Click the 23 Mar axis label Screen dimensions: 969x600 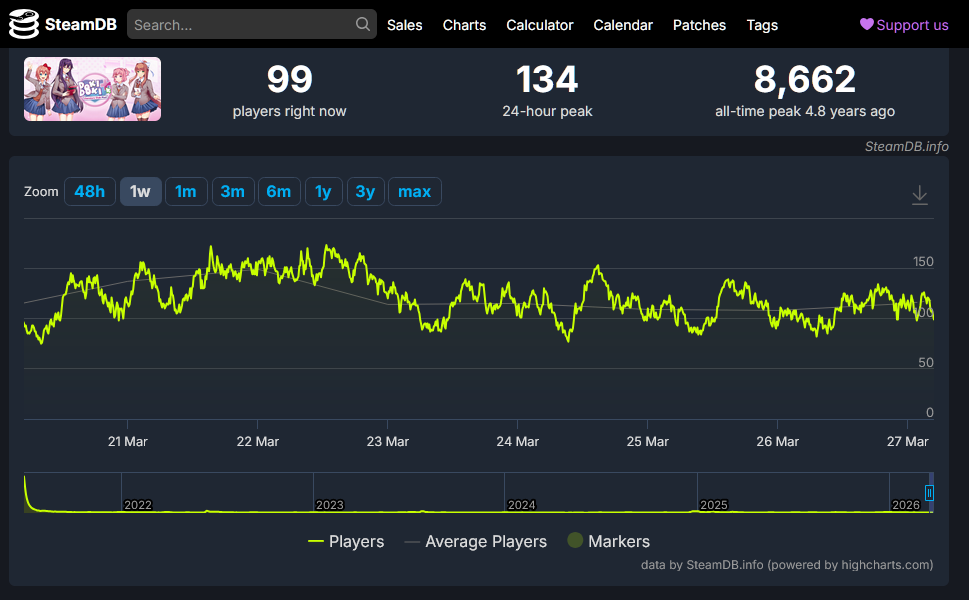tap(387, 441)
